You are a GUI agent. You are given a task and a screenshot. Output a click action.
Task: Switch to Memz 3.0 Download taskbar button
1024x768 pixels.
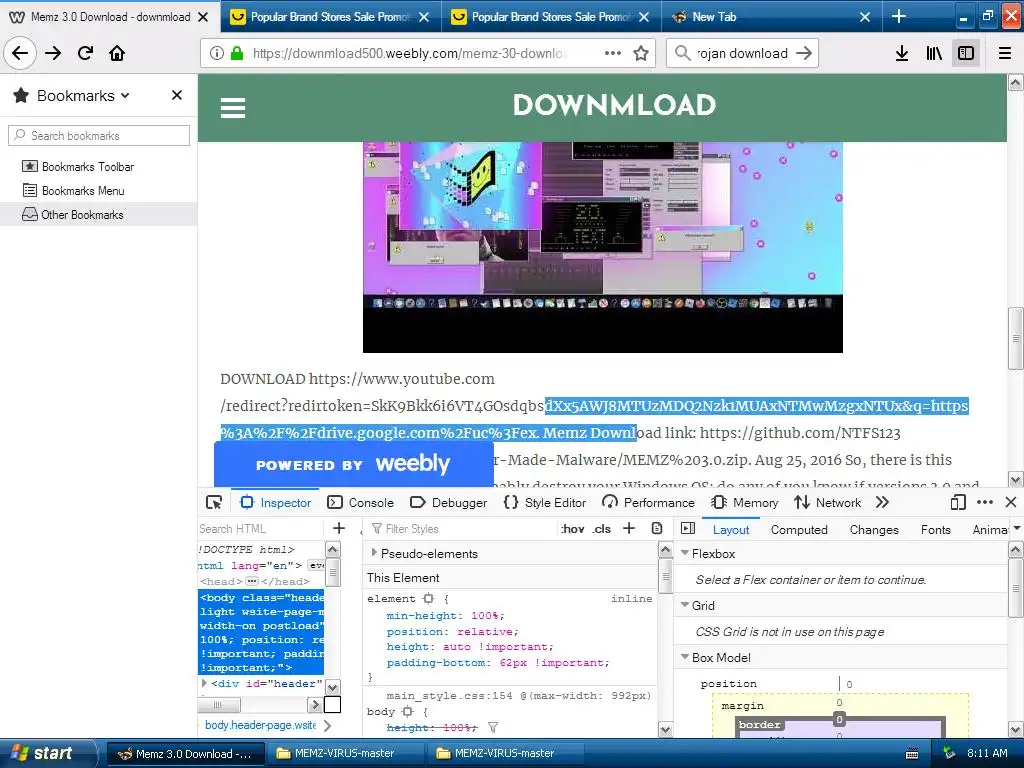185,753
